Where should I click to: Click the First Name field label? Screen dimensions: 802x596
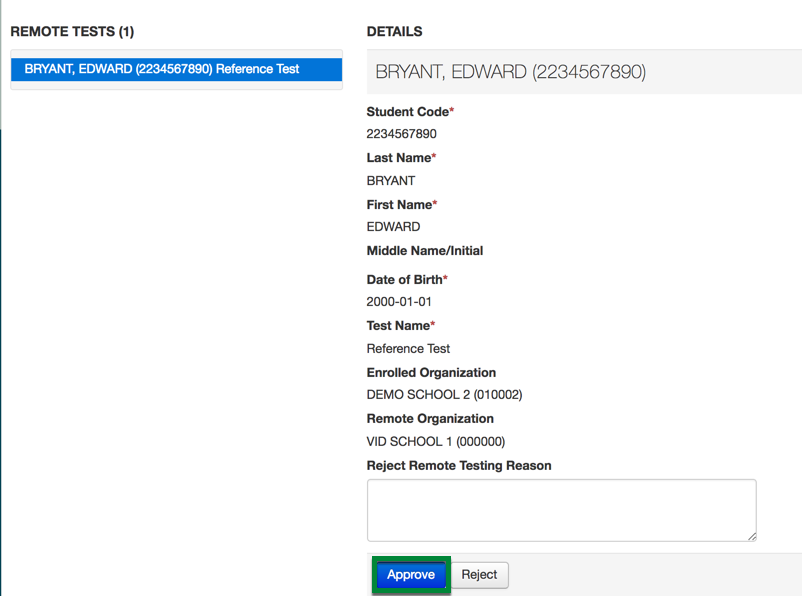(x=401, y=205)
